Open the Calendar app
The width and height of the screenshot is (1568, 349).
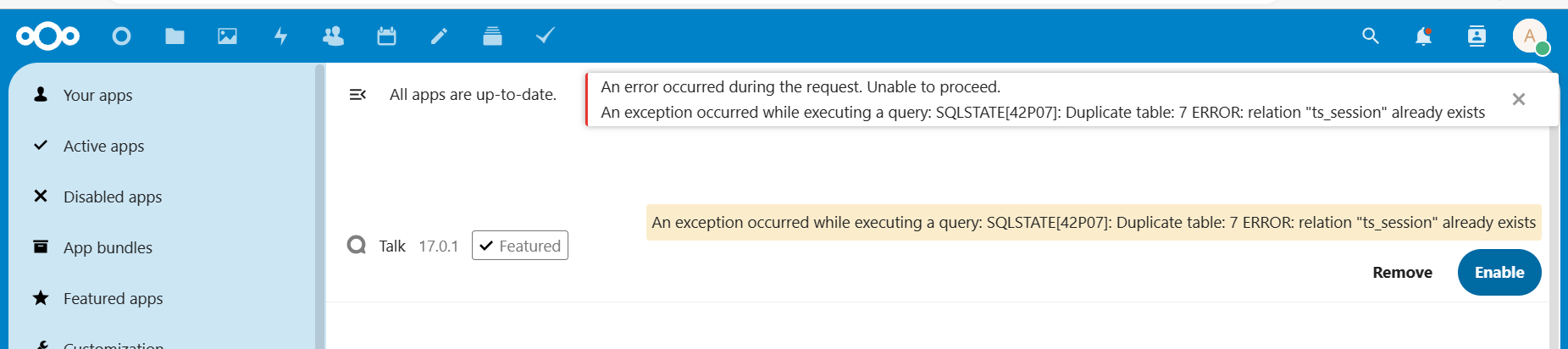pyautogui.click(x=386, y=36)
